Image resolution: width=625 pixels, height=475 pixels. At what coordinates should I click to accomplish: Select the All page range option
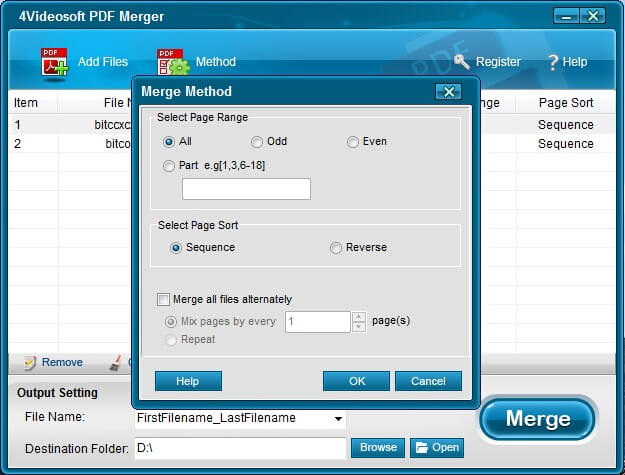(x=169, y=142)
